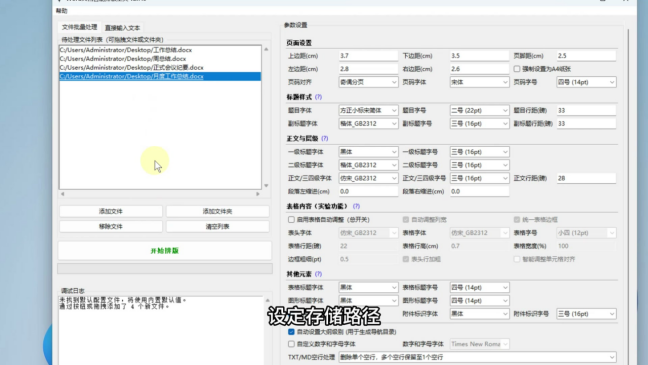Image resolution: width=648 pixels, height=365 pixels.
Task: Open the 表格标题字号 dropdown
Action: 479,287
